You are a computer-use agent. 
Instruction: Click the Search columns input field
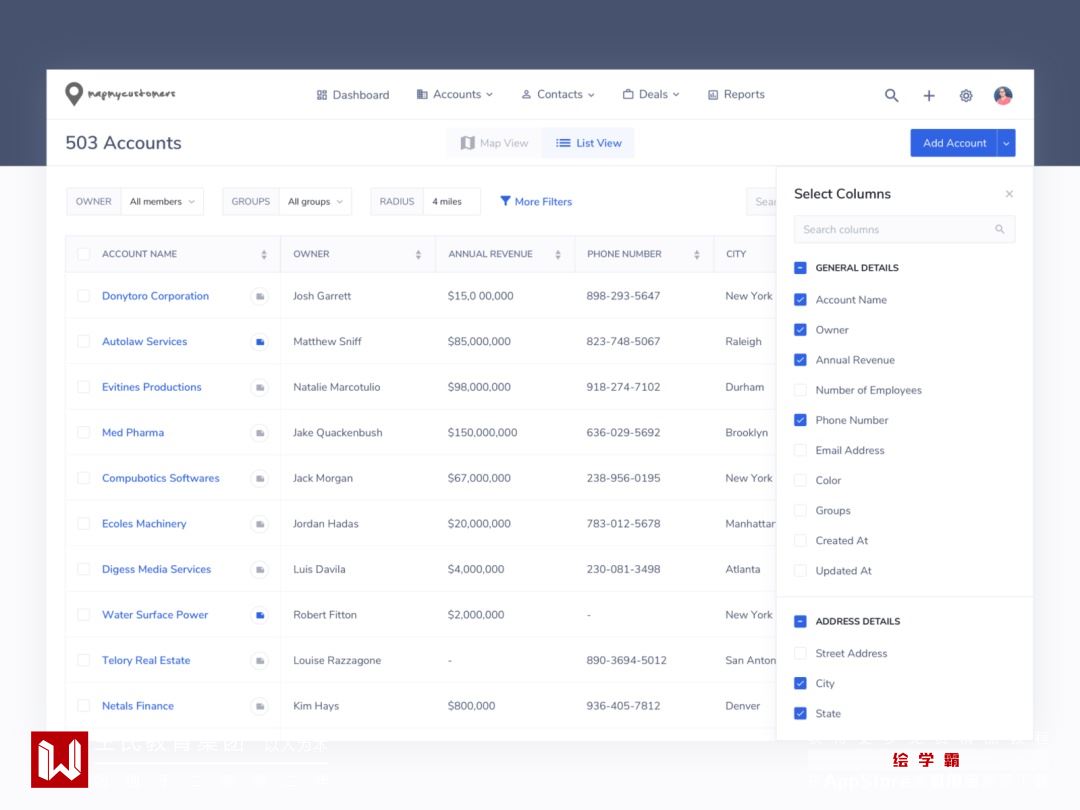click(x=904, y=229)
